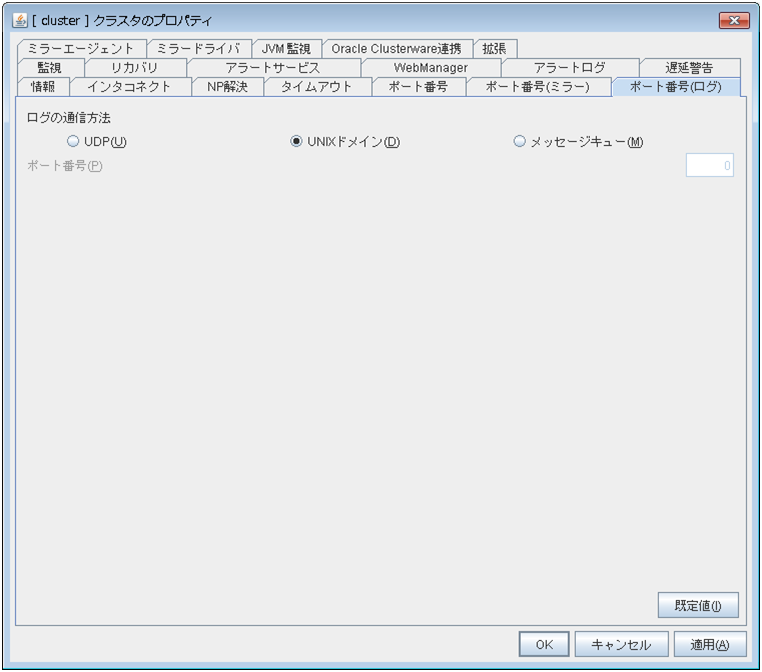The height and width of the screenshot is (672, 762).
Task: Switch to the インタコネクト tab
Action: [x=130, y=86]
